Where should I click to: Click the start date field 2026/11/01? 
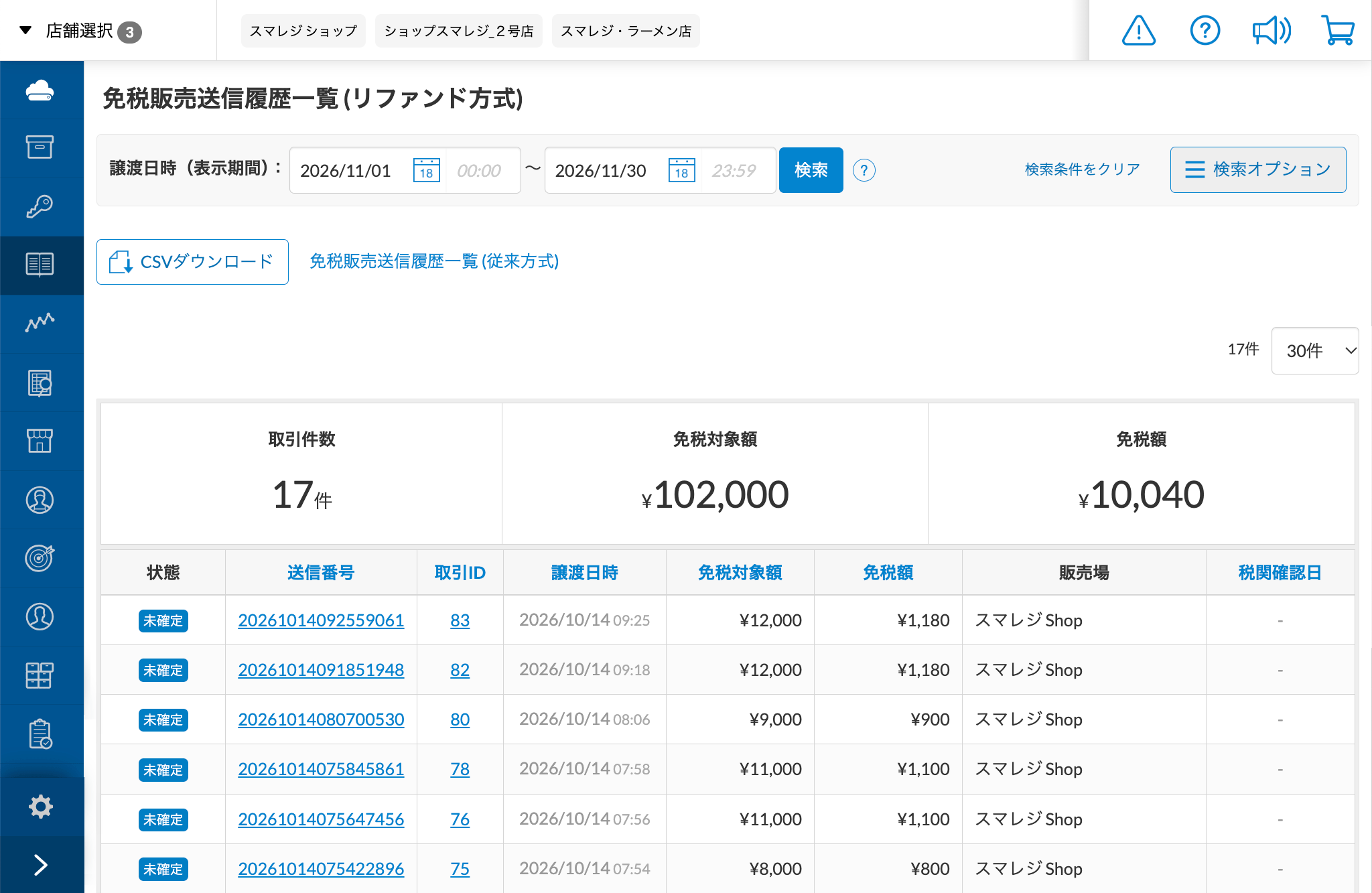[x=346, y=170]
